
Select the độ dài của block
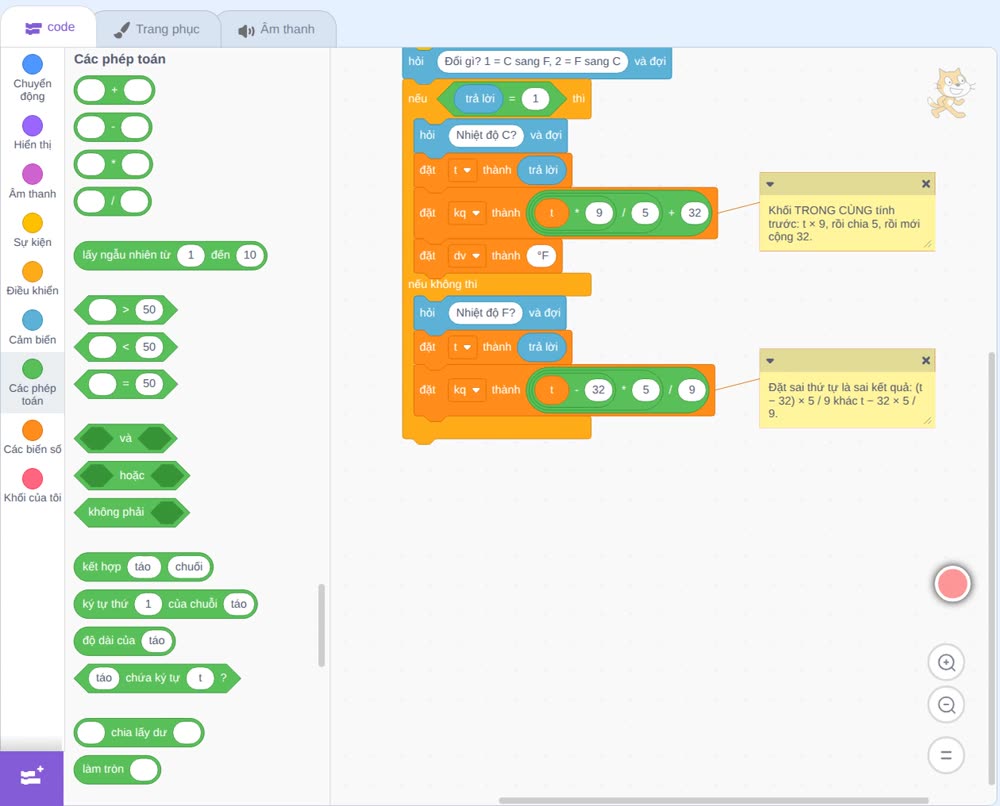click(124, 641)
